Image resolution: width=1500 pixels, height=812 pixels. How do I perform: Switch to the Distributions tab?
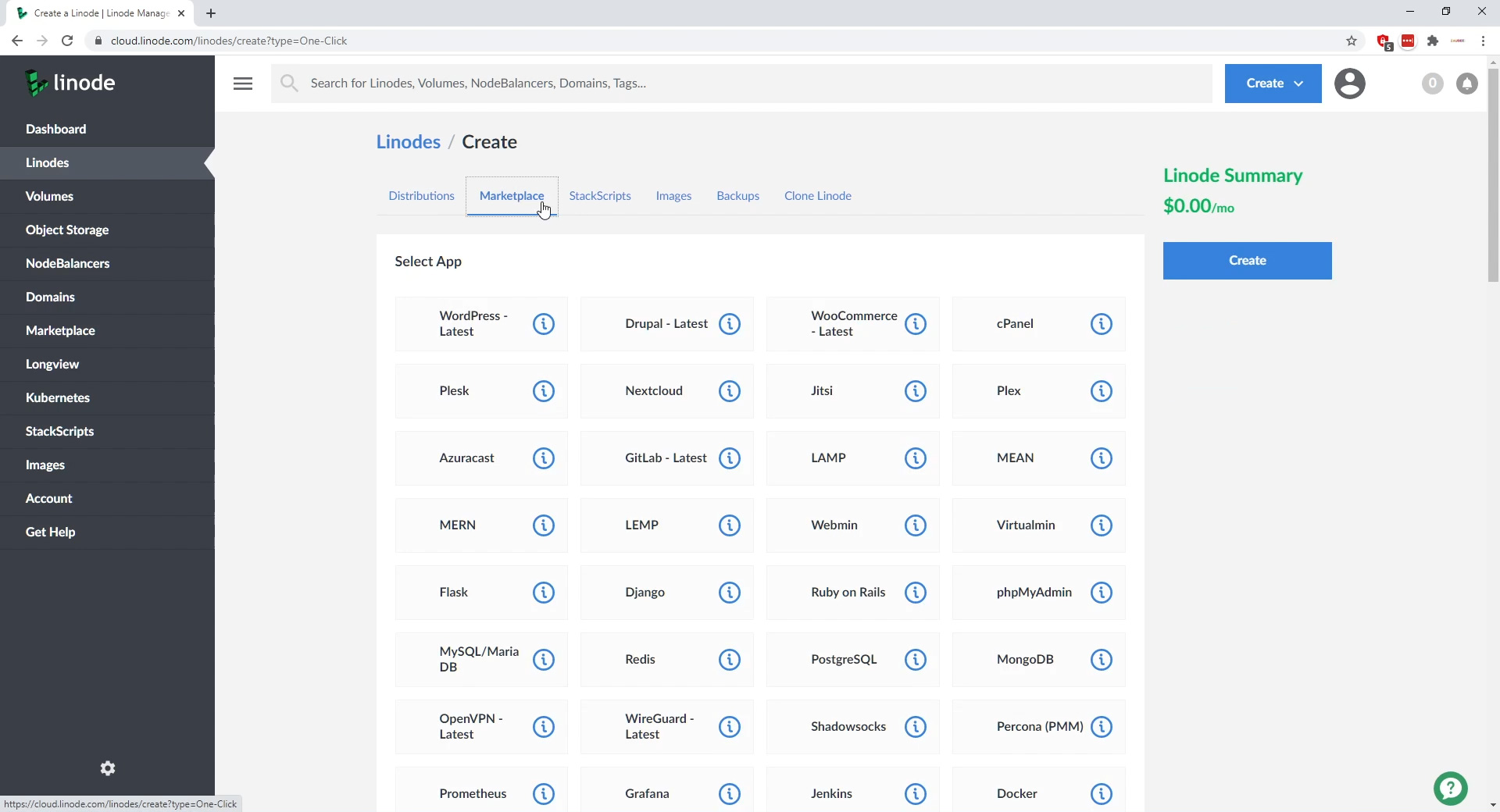tap(421, 196)
